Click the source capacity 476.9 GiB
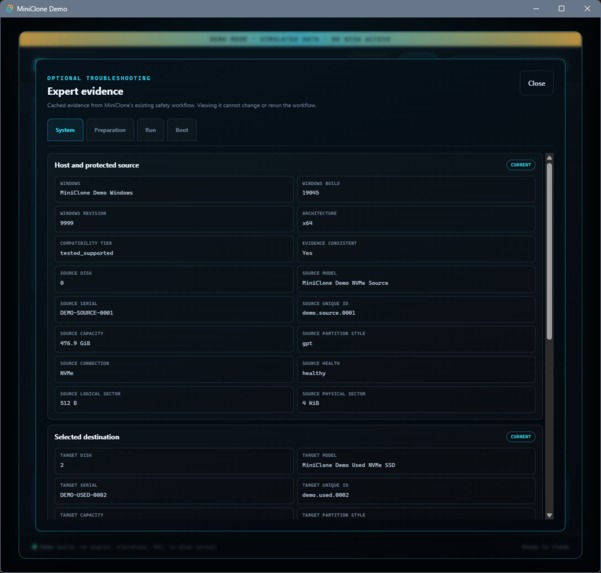Screen dimensions: 601x573 click(x=75, y=343)
